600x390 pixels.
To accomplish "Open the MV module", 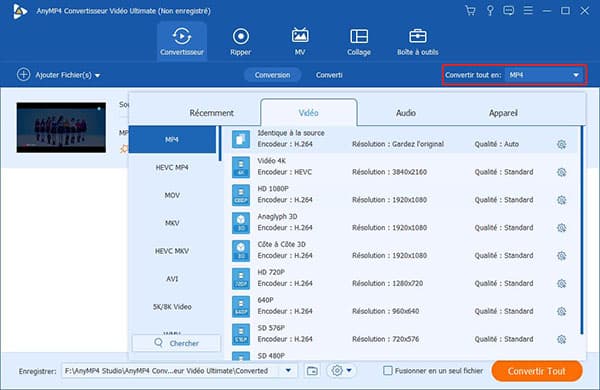I will [300, 41].
